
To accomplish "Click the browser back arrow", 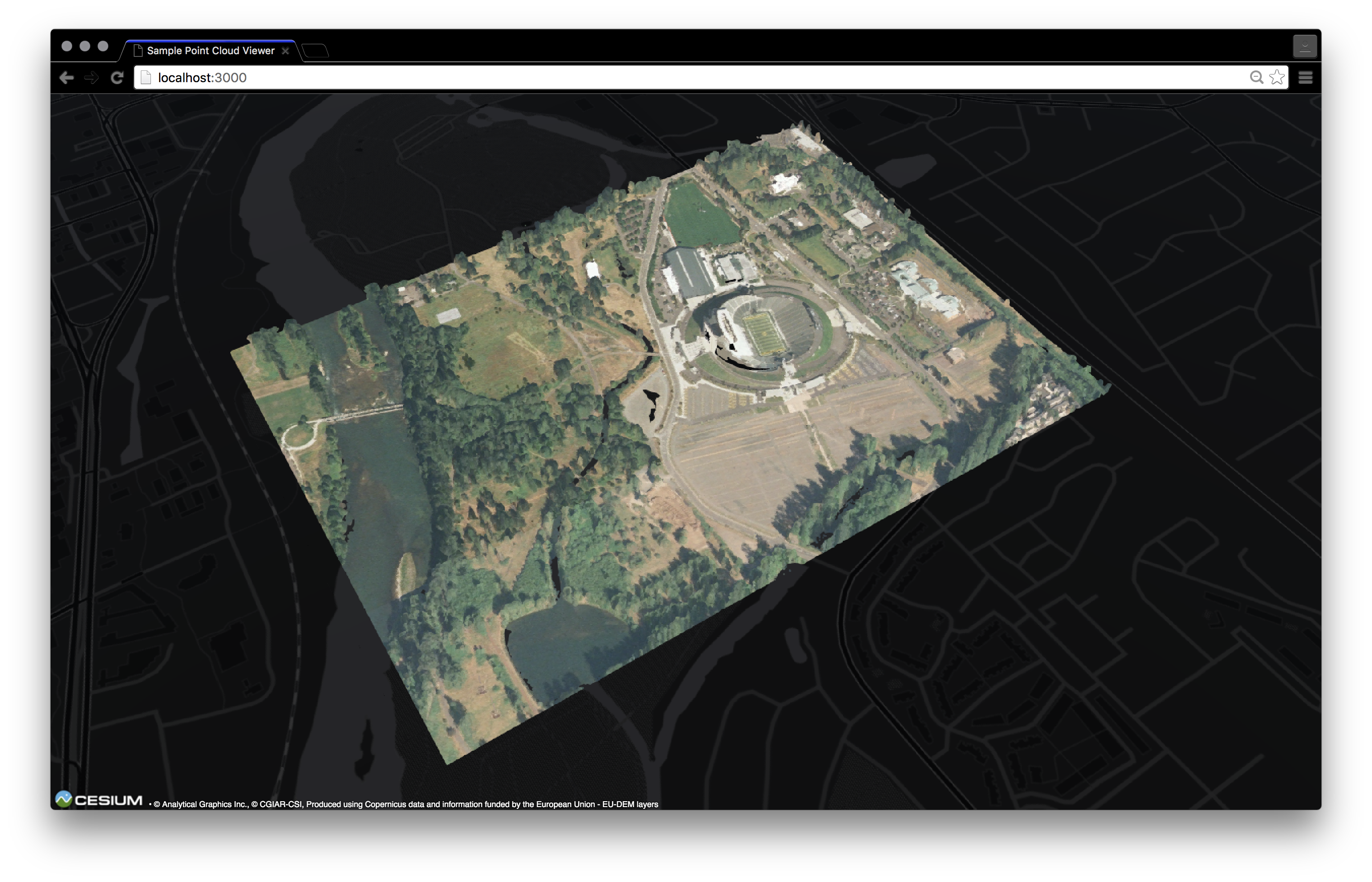I will click(x=66, y=77).
